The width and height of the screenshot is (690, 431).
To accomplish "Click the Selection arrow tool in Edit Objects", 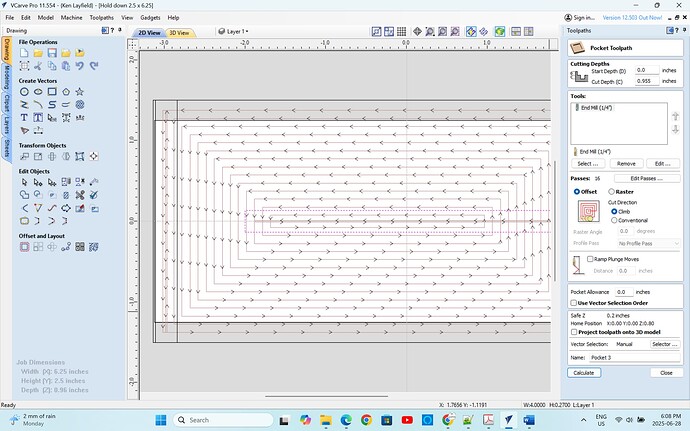I will [x=24, y=182].
